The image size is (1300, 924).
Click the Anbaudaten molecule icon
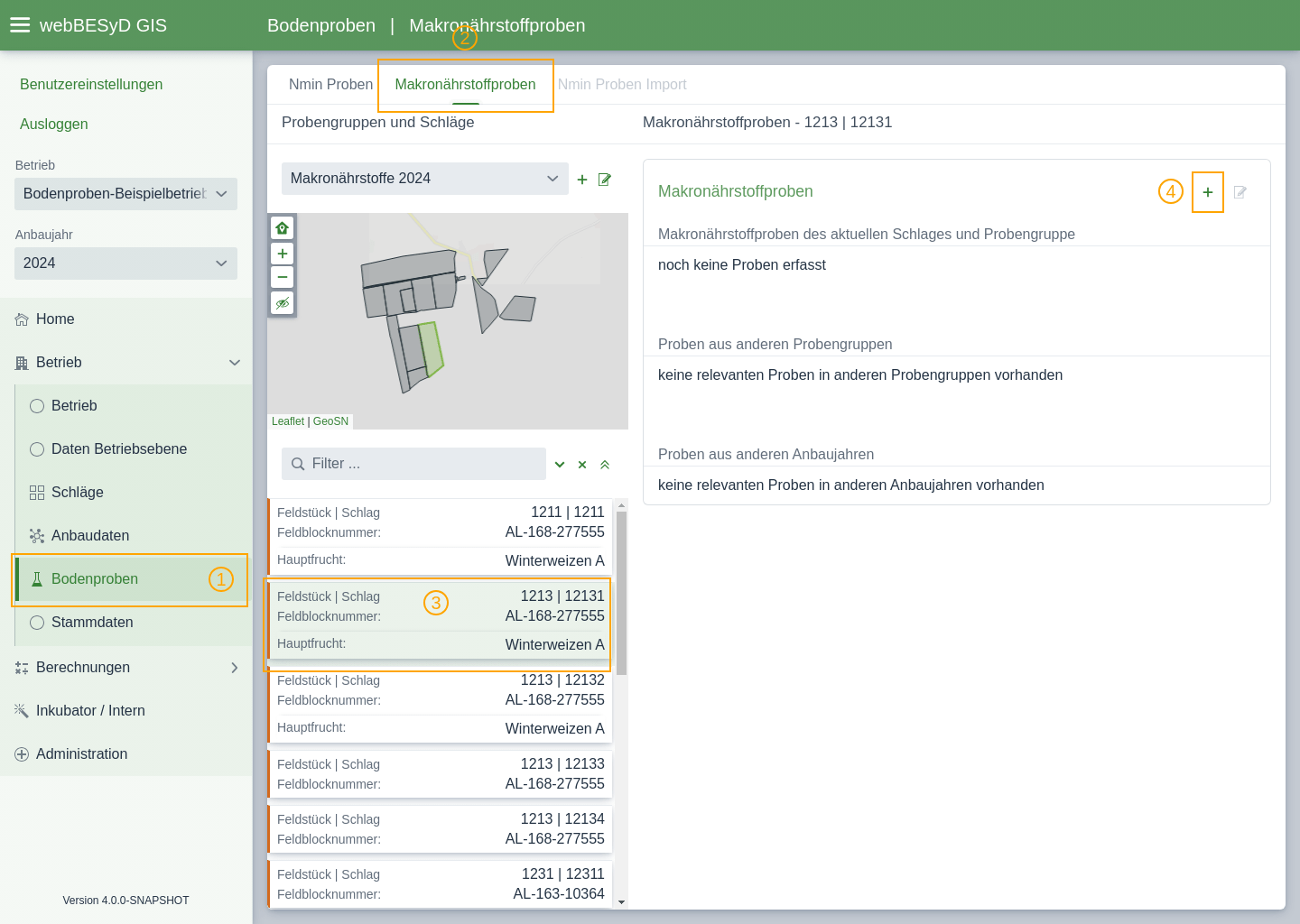[37, 536]
